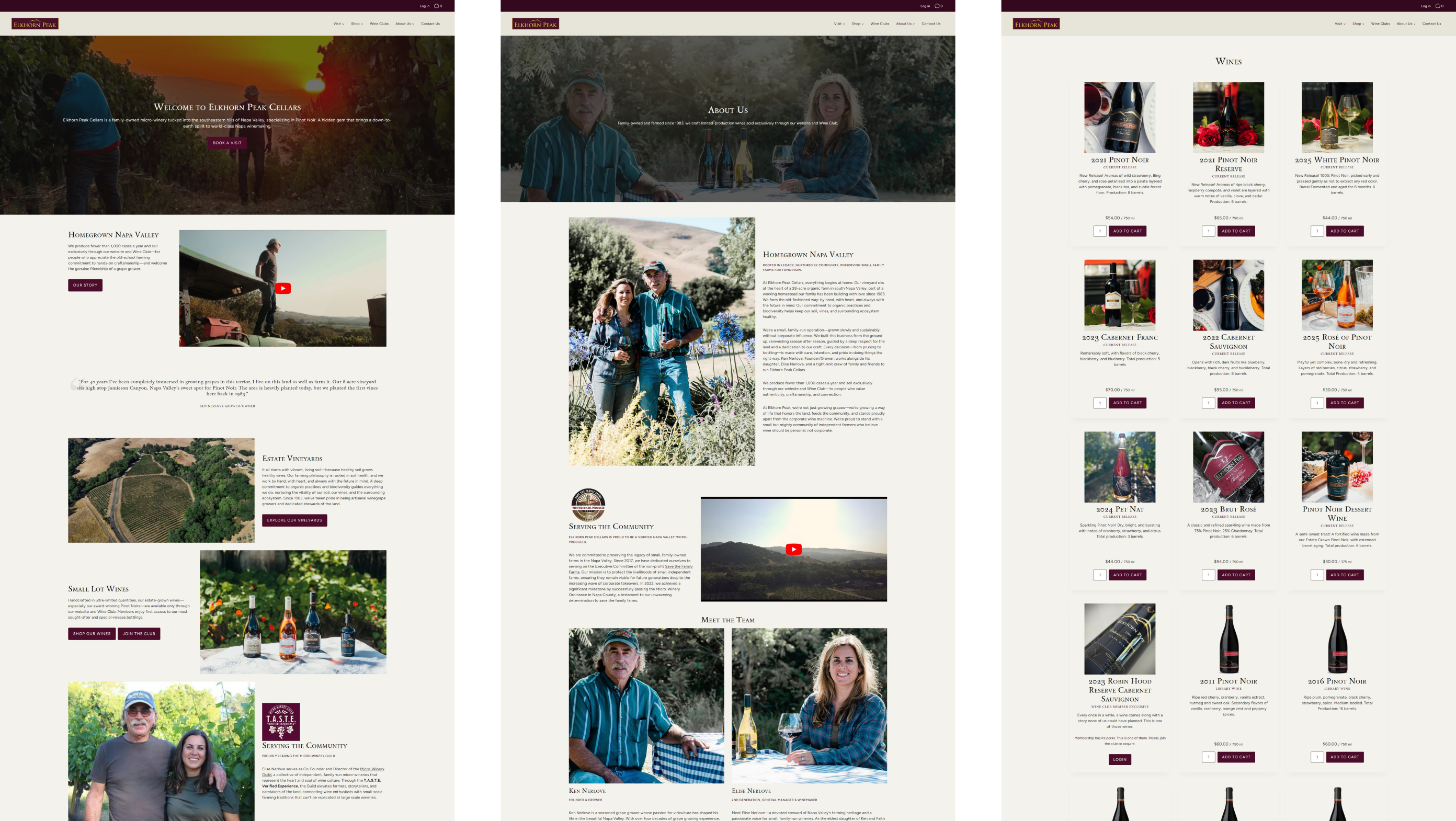Open the cart icon on the home page
Image resolution: width=1456 pixels, height=821 pixels.
tap(437, 6)
